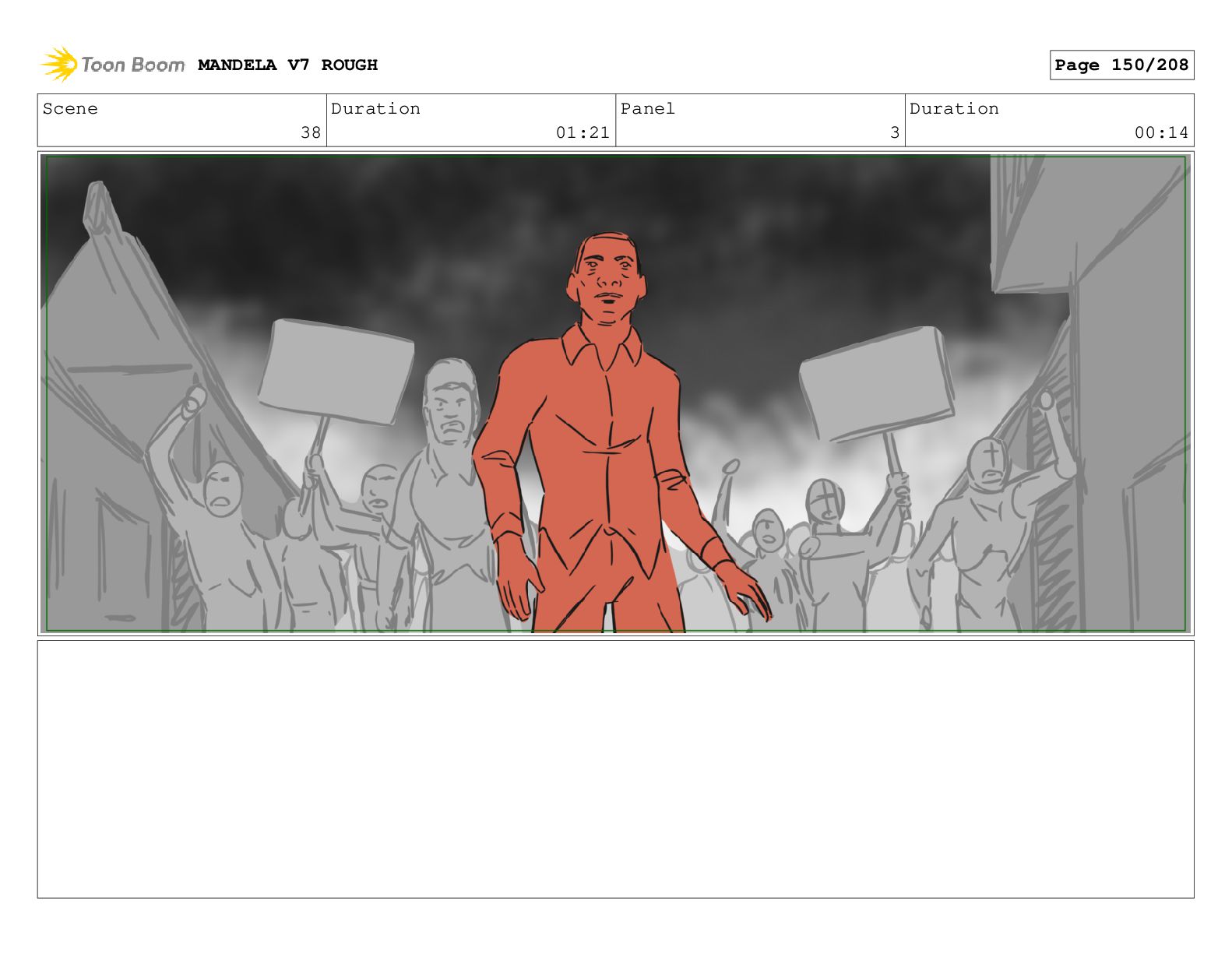
Task: Click the Toon Boom logo
Action: (112, 65)
